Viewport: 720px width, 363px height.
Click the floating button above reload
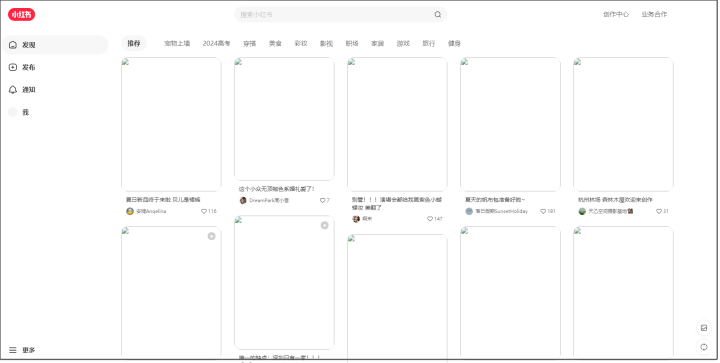click(x=703, y=328)
